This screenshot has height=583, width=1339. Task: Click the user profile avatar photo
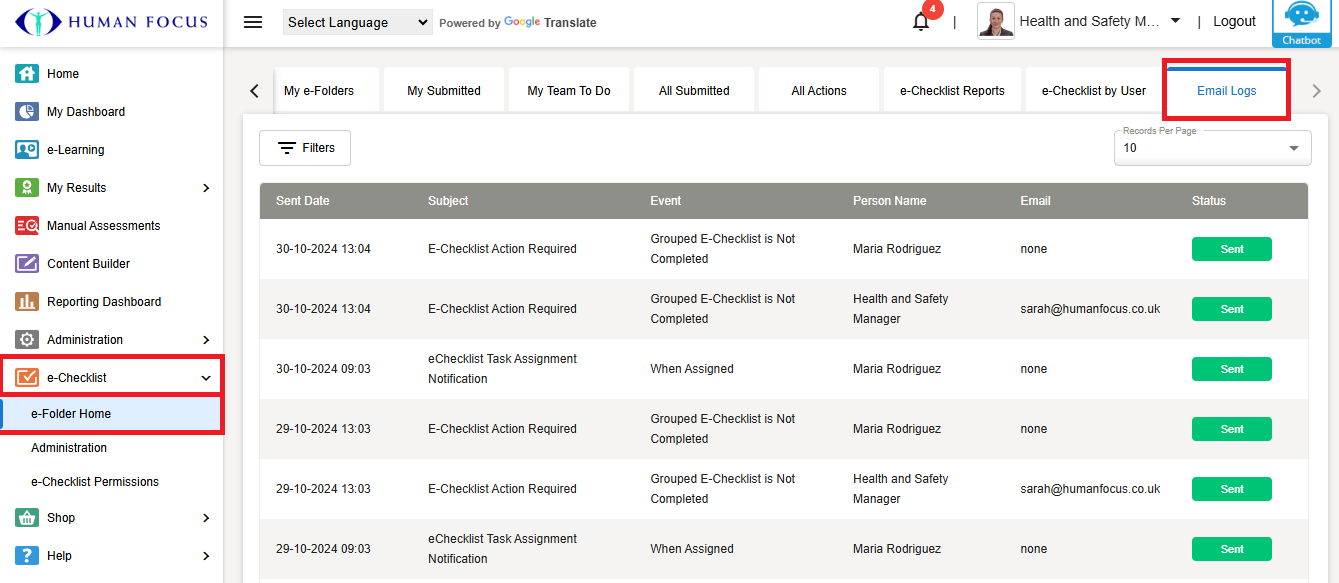pyautogui.click(x=996, y=22)
